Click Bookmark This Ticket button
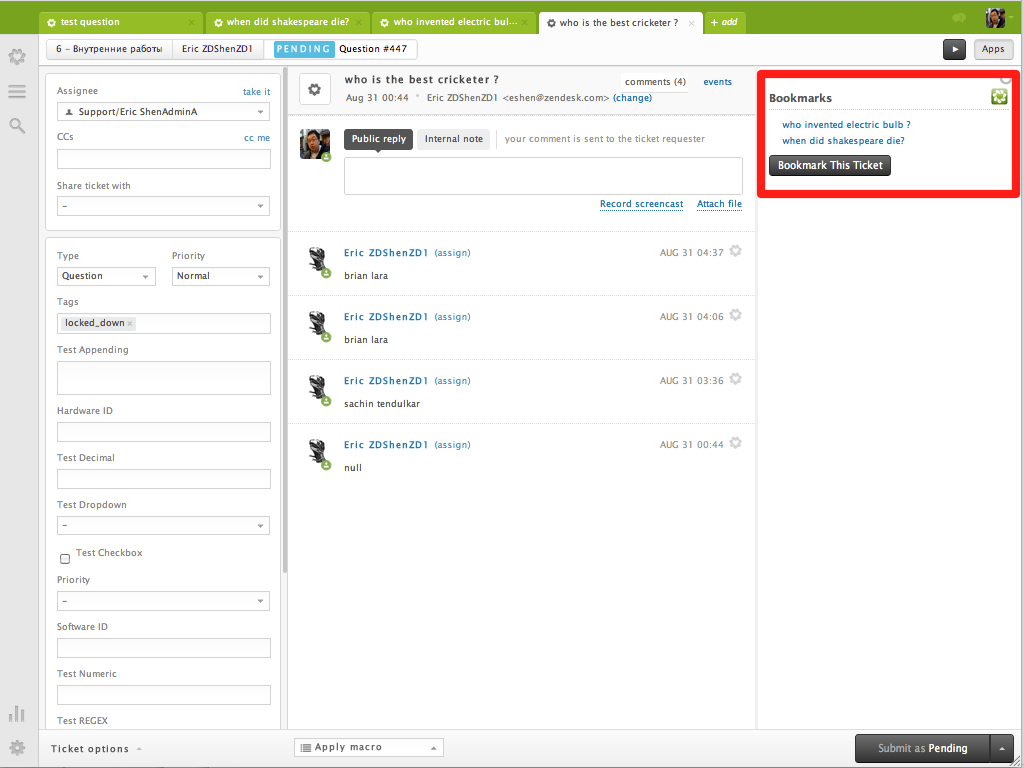The image size is (1024, 768). coord(829,165)
